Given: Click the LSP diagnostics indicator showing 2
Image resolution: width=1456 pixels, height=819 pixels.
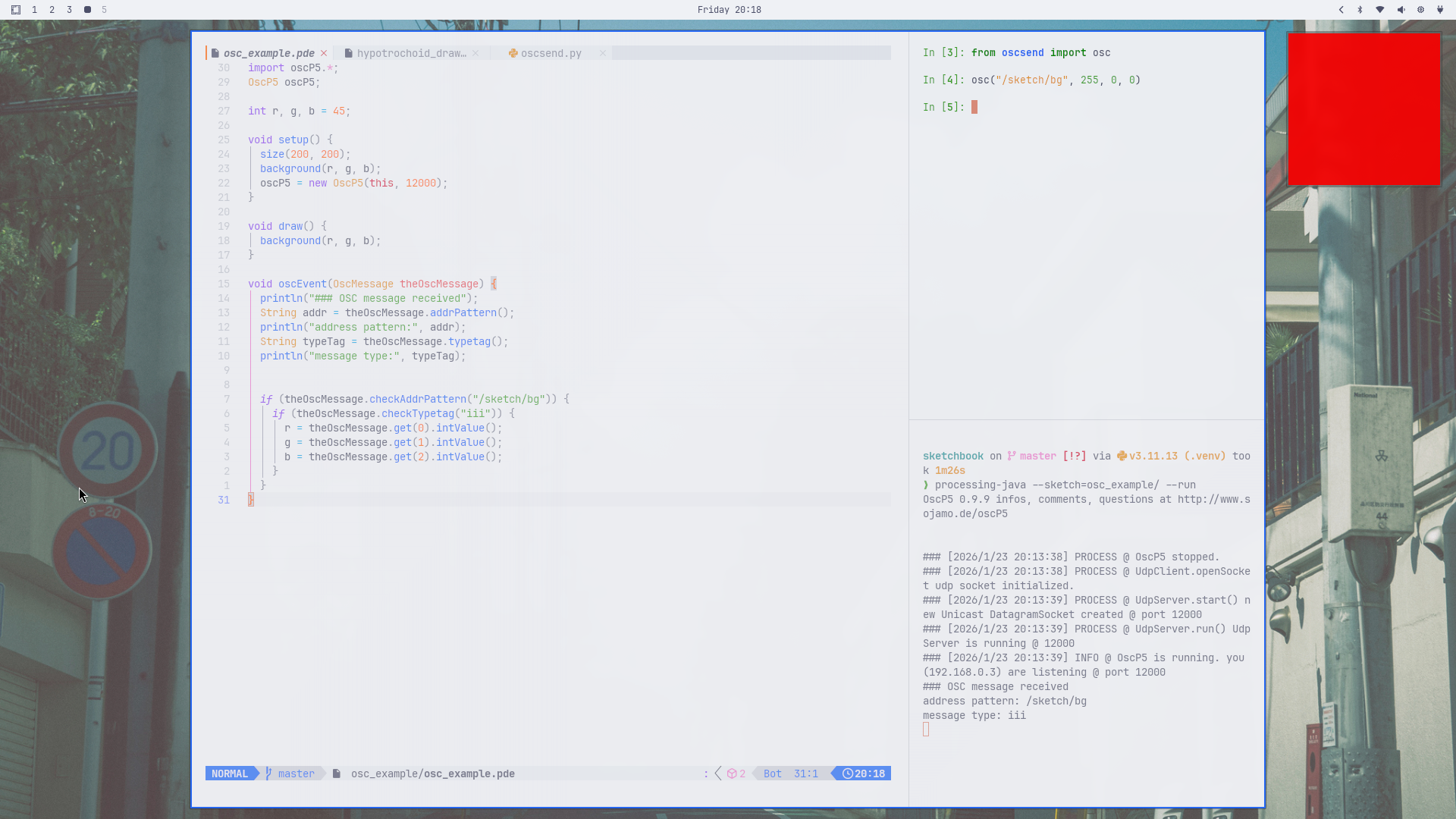Looking at the screenshot, I should coord(735,773).
